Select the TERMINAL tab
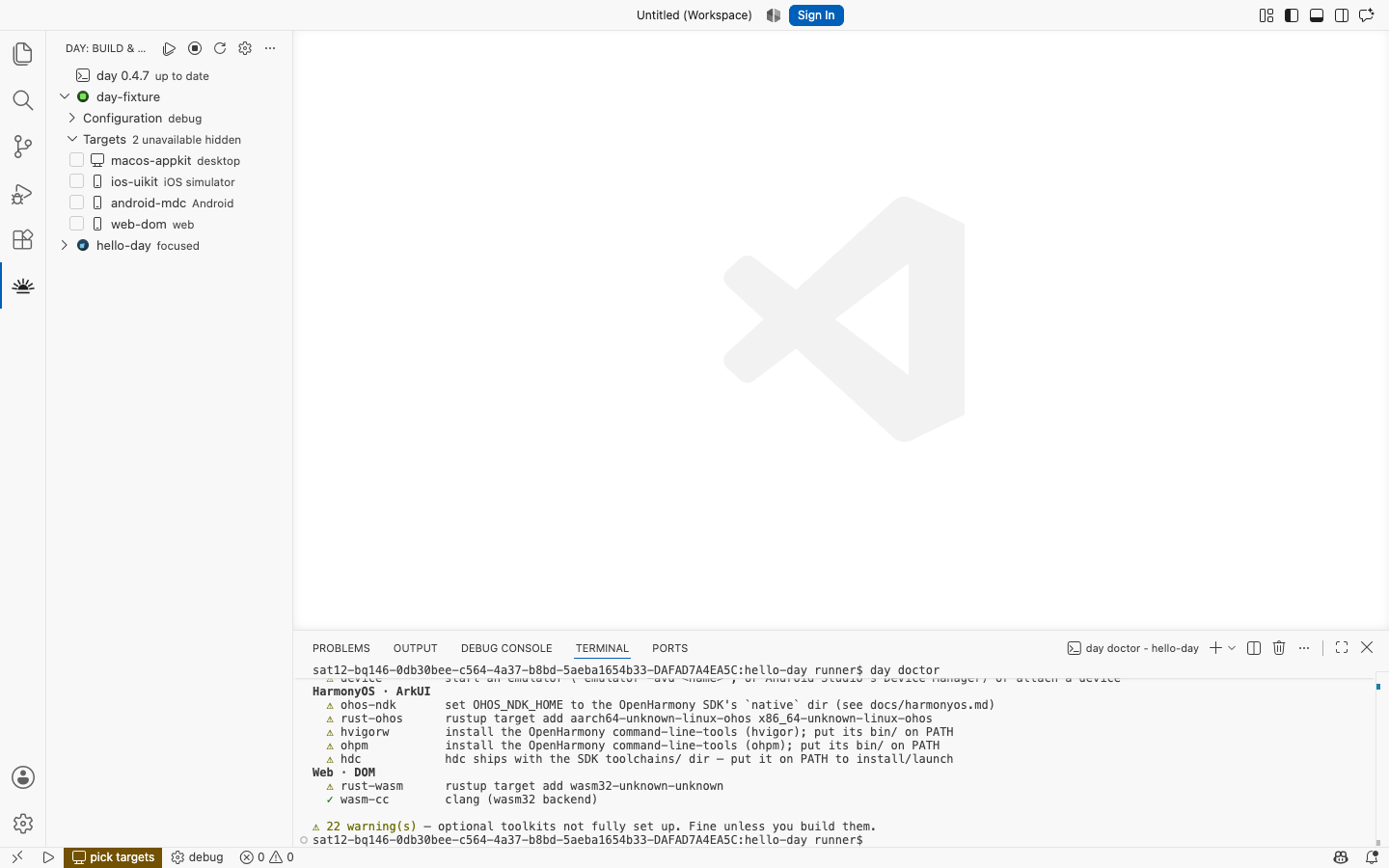 pos(602,648)
